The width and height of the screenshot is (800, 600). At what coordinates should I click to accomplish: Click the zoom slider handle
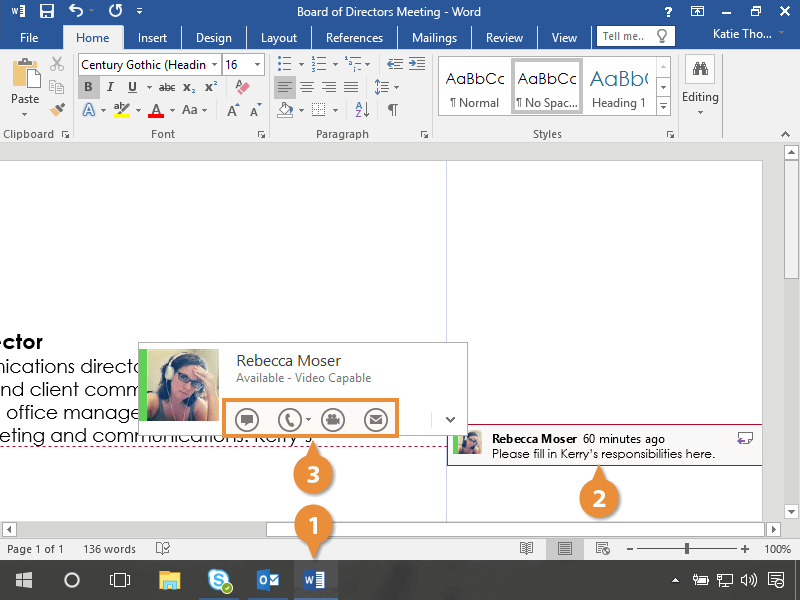point(687,549)
